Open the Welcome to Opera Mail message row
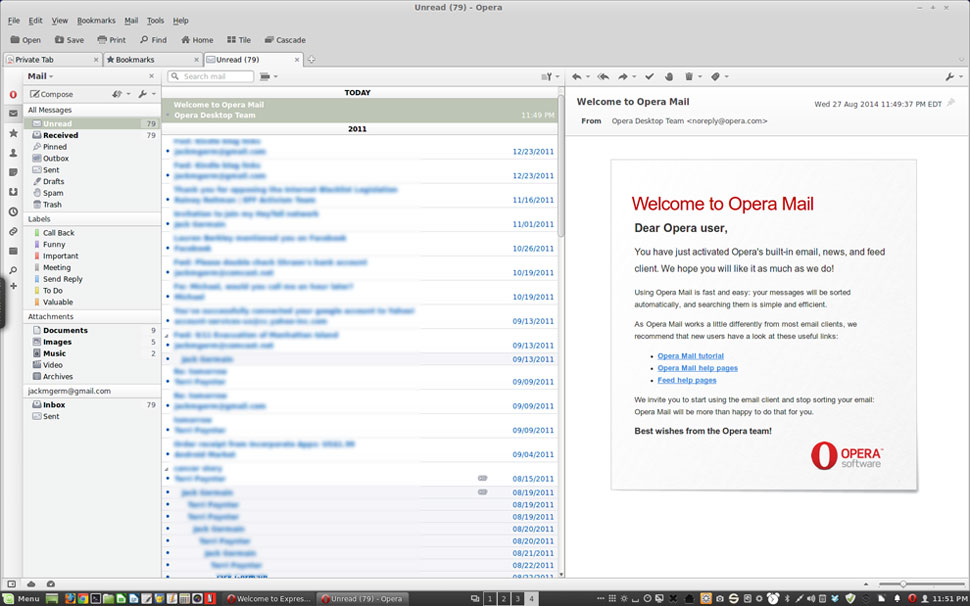970x606 pixels. [359, 110]
